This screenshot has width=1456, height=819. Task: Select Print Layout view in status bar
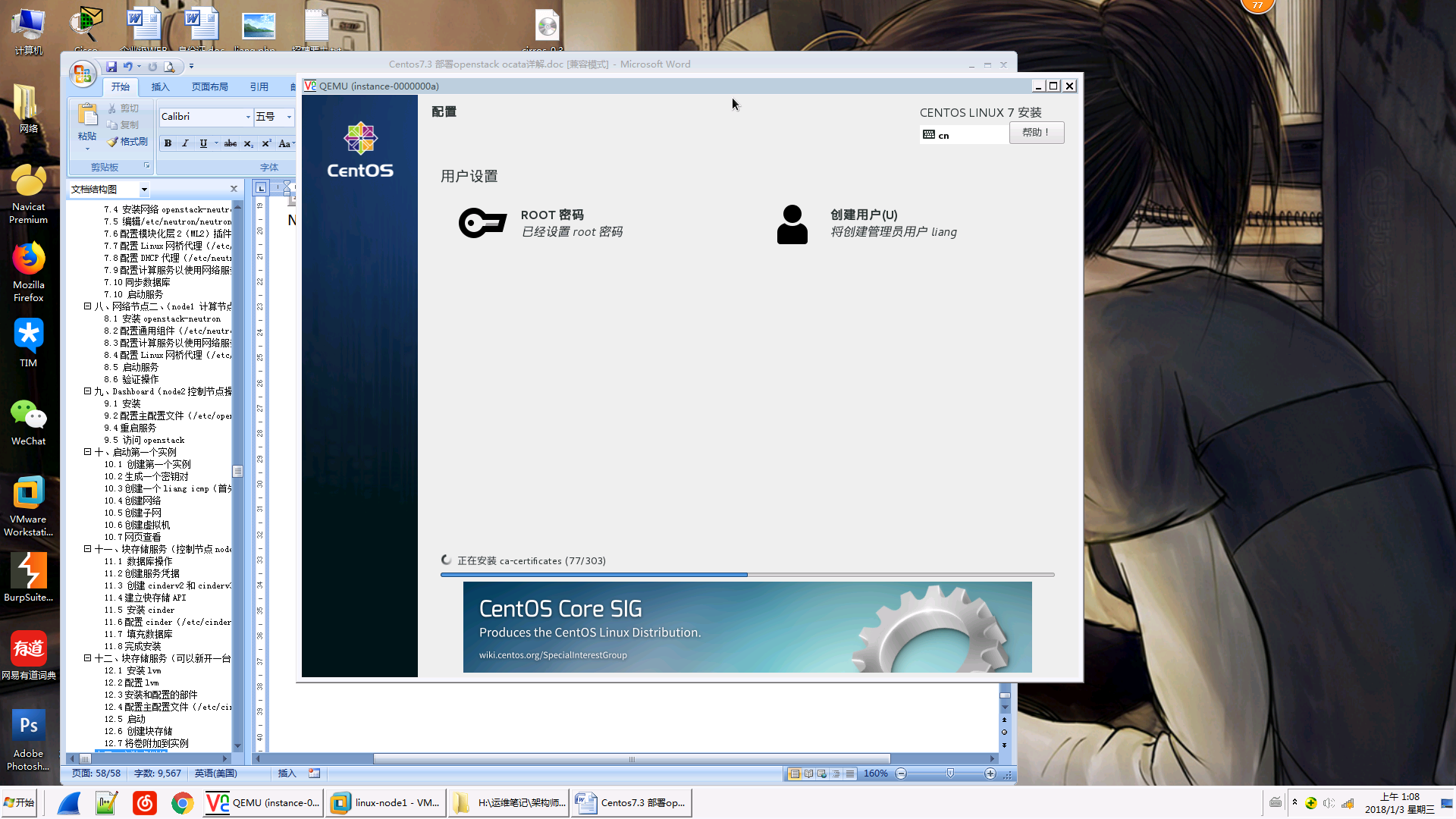795,773
